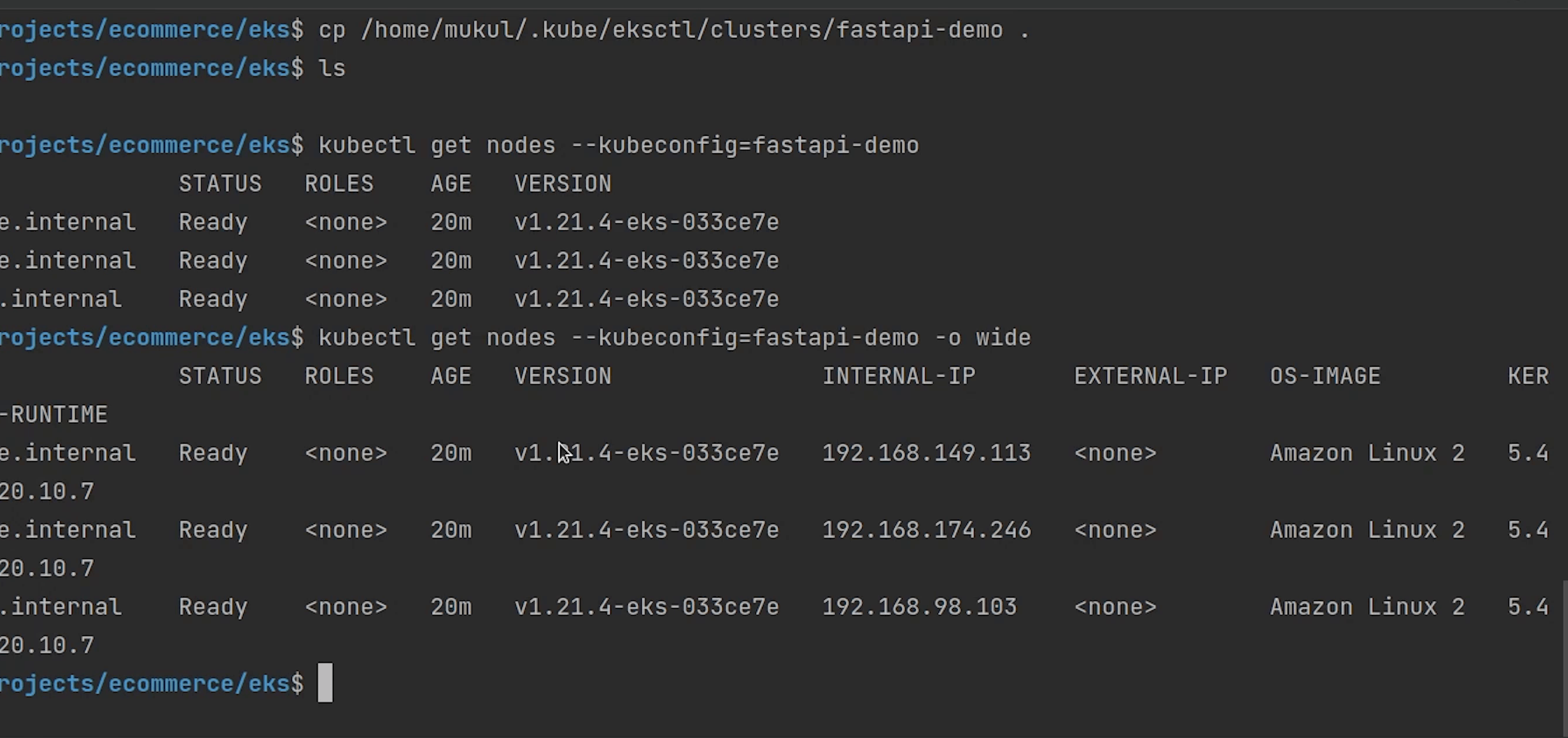Click <none> external IP beside 192.168.174.246
This screenshot has width=1568, height=738.
pos(1115,530)
